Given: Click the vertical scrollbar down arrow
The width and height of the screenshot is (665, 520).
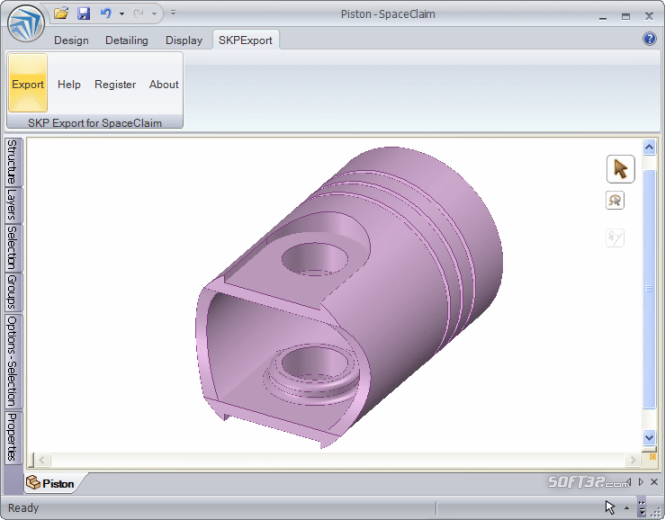Looking at the screenshot, I should click(649, 437).
